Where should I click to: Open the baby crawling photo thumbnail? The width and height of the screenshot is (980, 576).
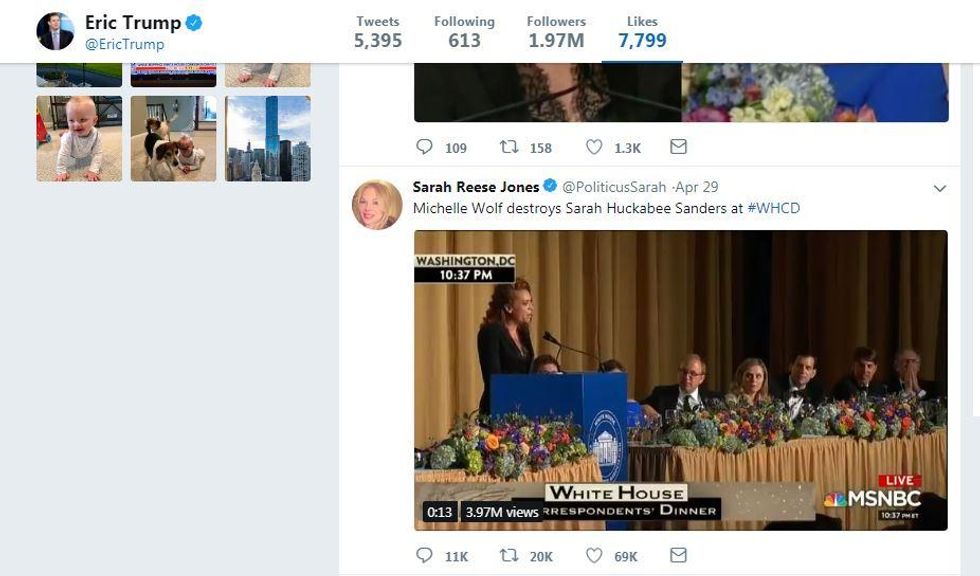tap(79, 138)
